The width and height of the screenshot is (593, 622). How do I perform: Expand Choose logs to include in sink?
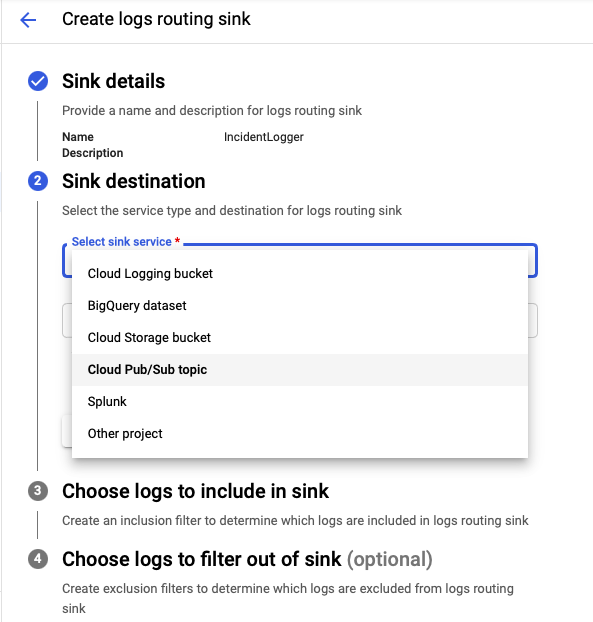(196, 491)
